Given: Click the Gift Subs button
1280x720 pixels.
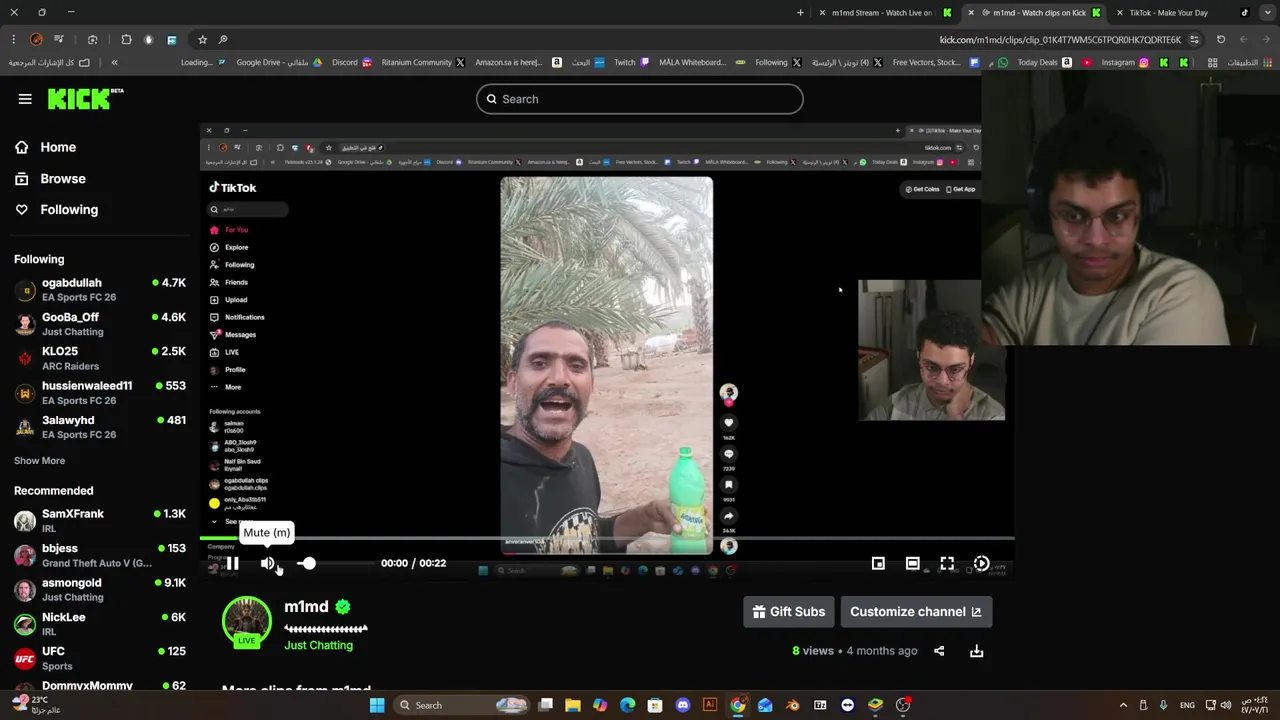Looking at the screenshot, I should coord(789,612).
